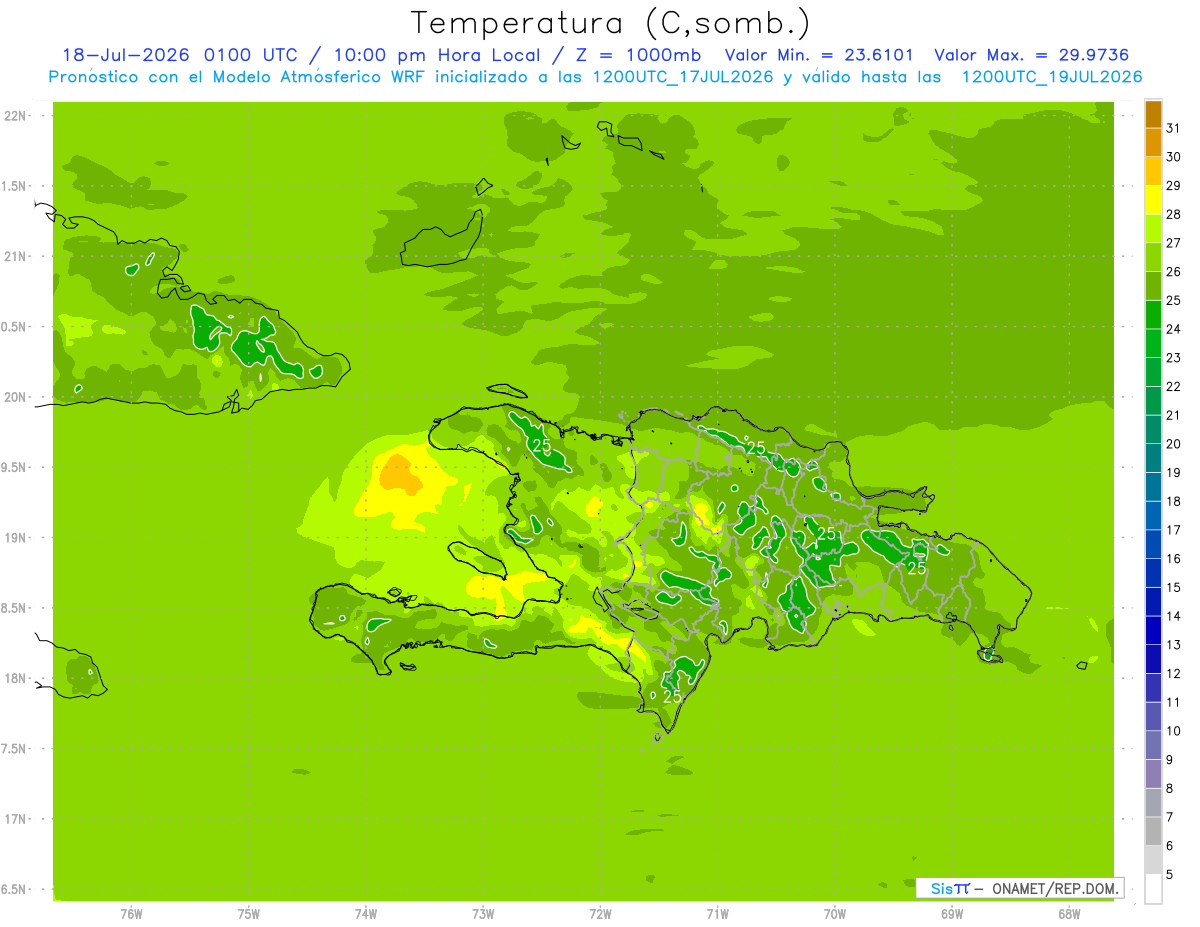This screenshot has height=927, width=1200.
Task: Click the legend value "14"
Action: tap(1173, 616)
